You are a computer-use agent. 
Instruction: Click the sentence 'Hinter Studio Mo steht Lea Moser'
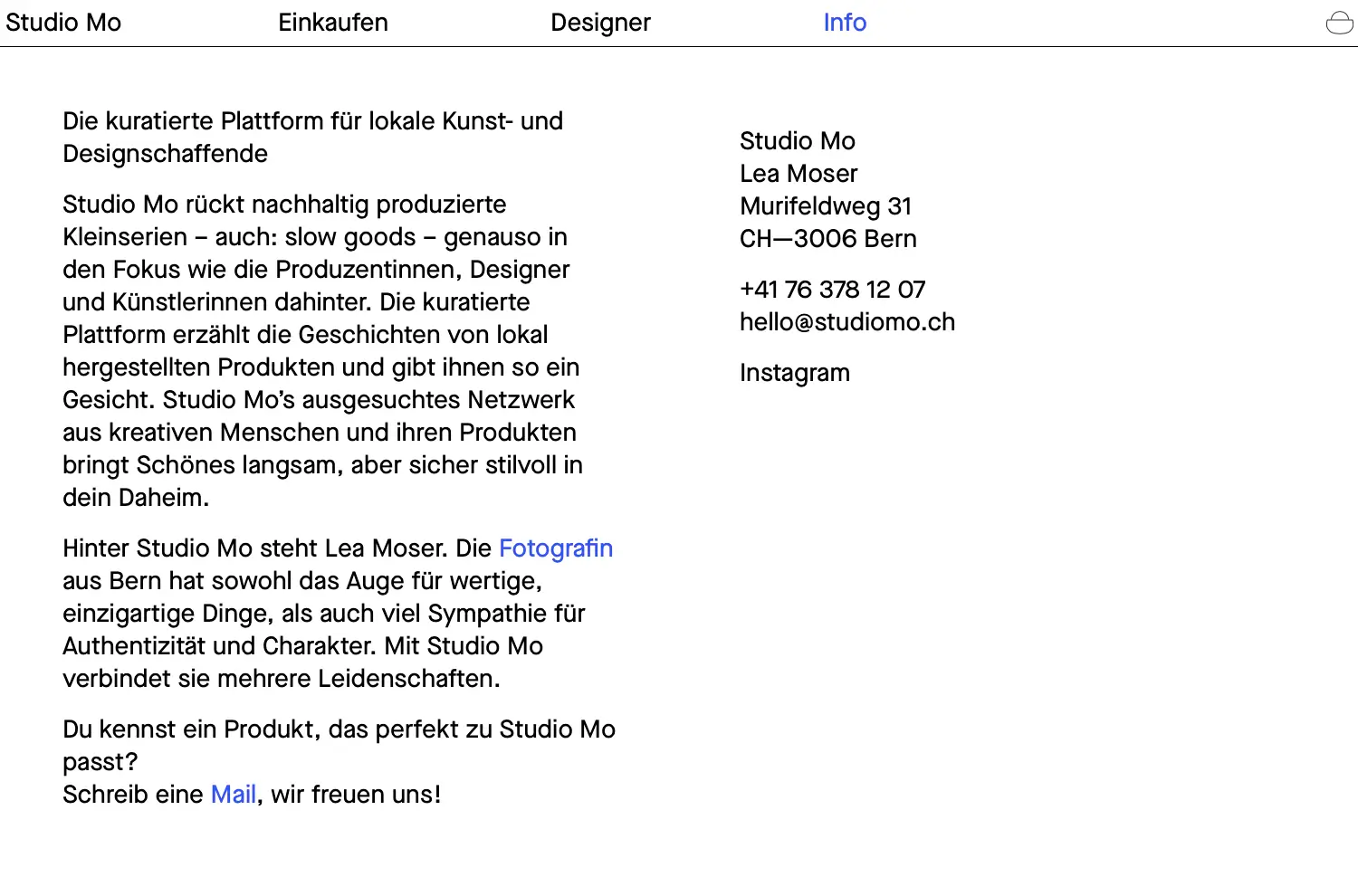[276, 548]
